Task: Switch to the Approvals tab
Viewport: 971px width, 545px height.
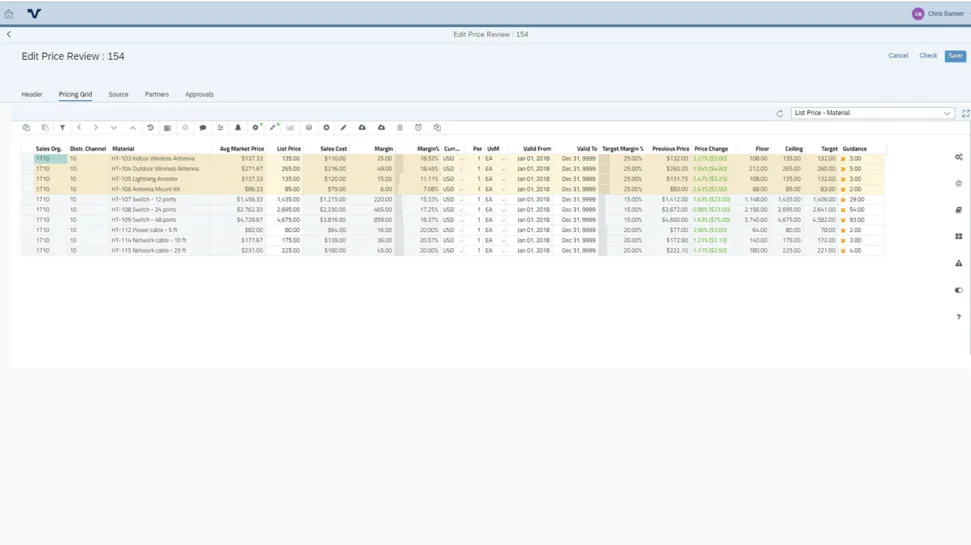Action: click(x=199, y=94)
